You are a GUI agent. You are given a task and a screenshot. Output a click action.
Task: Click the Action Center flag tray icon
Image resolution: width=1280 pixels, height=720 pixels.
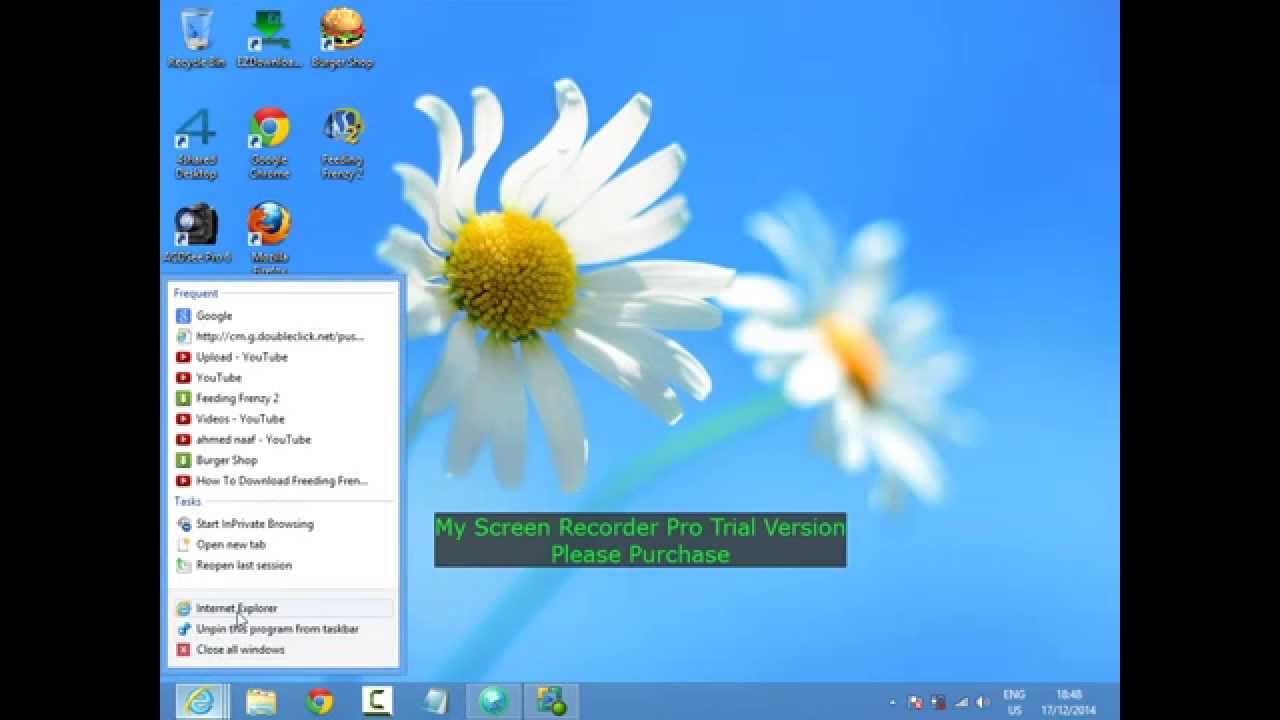coord(915,702)
